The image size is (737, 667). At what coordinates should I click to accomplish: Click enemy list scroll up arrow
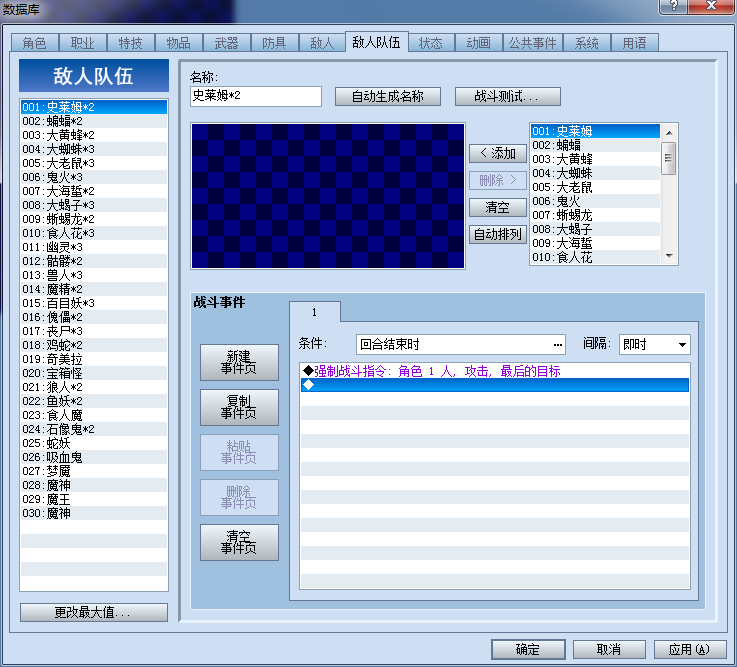[x=669, y=133]
